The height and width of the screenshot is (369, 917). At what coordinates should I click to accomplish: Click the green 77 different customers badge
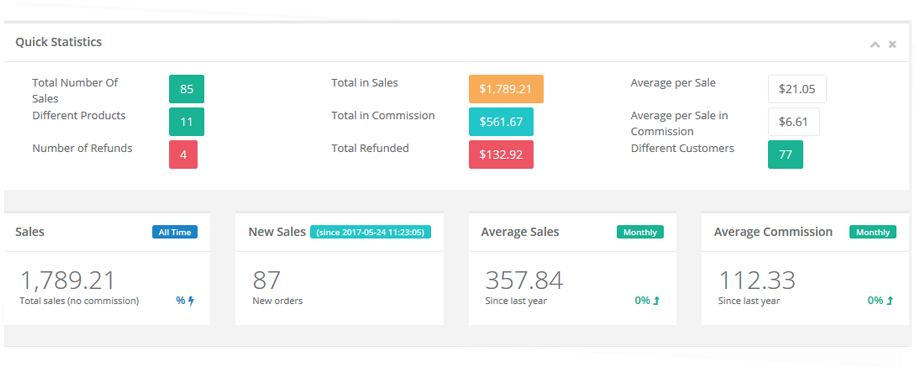pos(785,154)
